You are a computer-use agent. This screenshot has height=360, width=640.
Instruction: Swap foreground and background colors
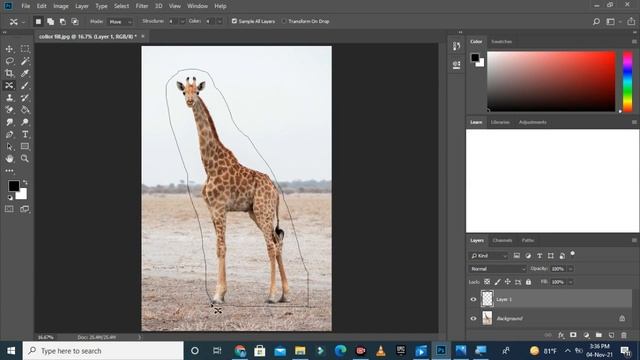[x=25, y=182]
